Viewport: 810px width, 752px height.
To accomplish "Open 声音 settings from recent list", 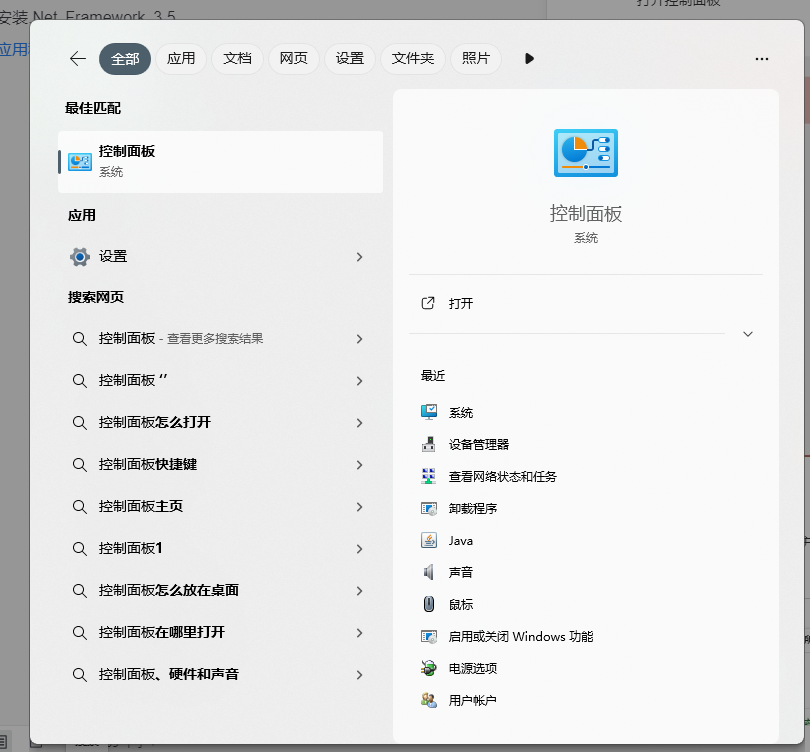I will pyautogui.click(x=460, y=572).
